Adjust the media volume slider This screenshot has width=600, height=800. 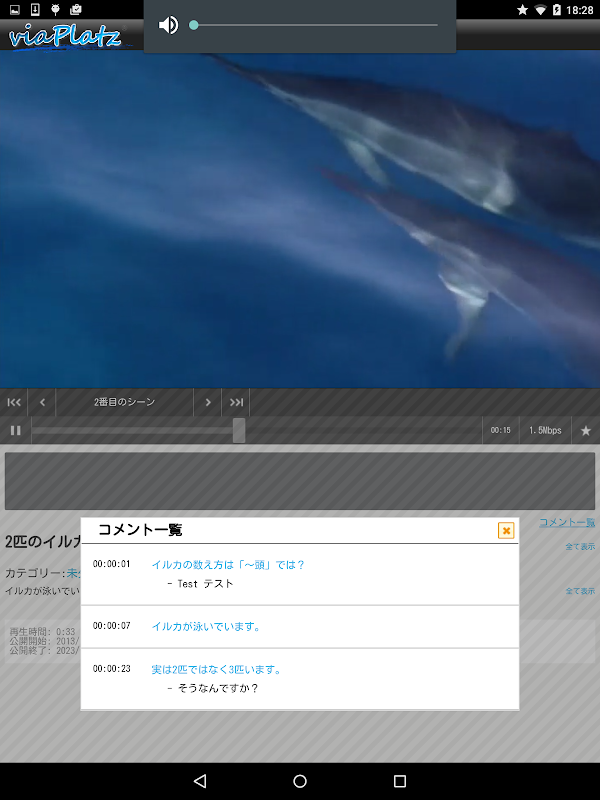[313, 25]
